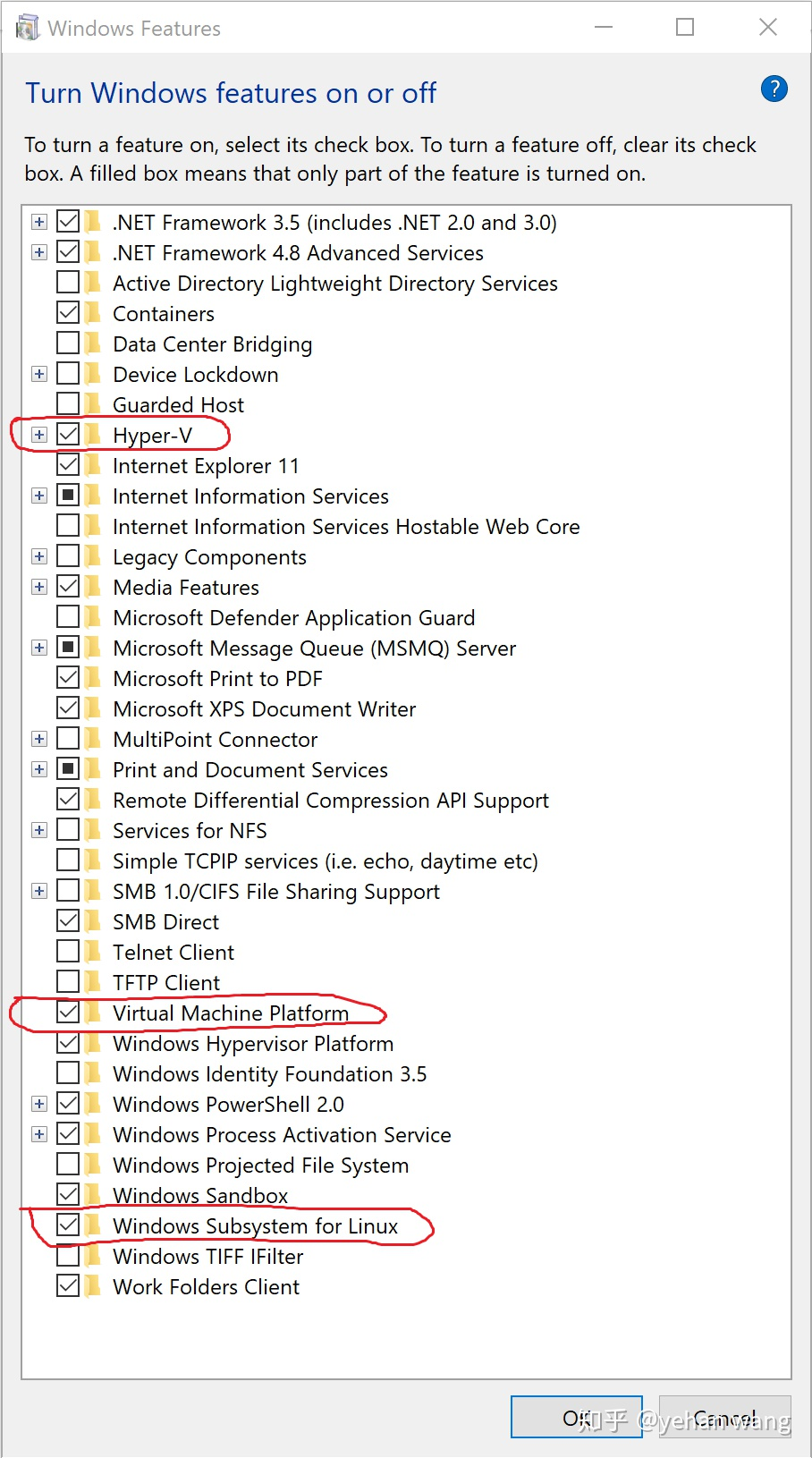Expand Windows Process Activation Service node

pos(39,1134)
